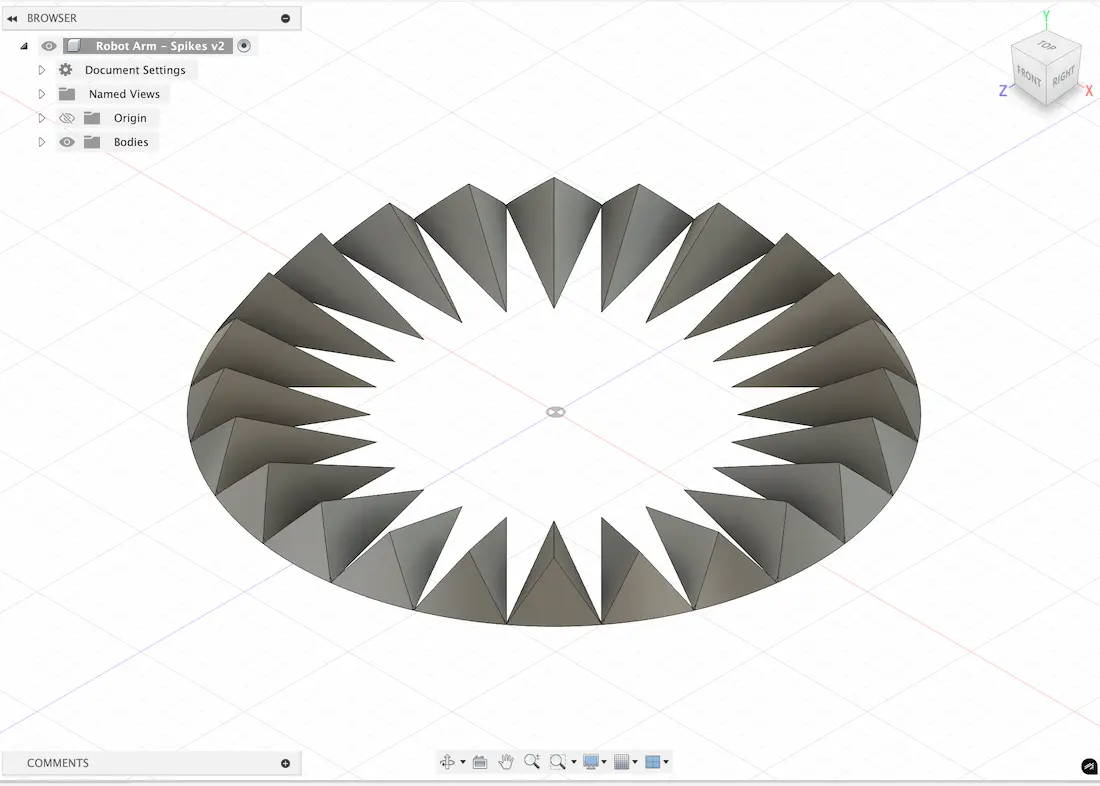Click the Look At icon
1100x786 pixels.
(480, 762)
